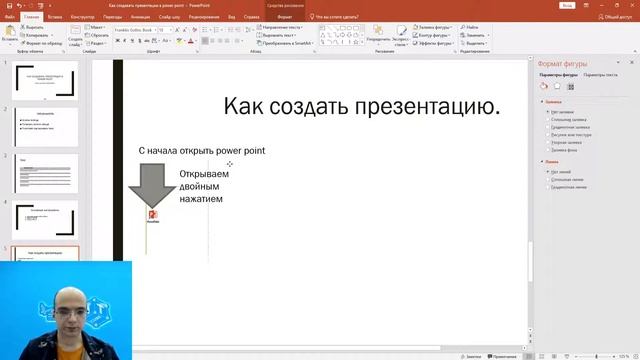Click the Save icon in quick access toolbar

pyautogui.click(x=9, y=6)
